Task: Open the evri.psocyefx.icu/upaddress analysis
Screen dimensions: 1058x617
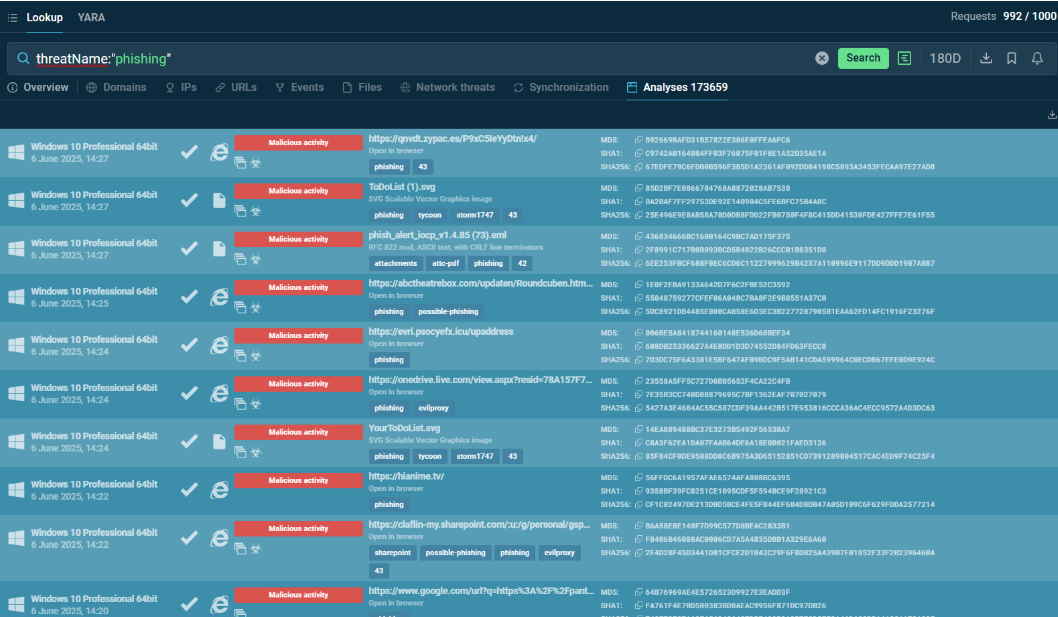Action: [441, 331]
